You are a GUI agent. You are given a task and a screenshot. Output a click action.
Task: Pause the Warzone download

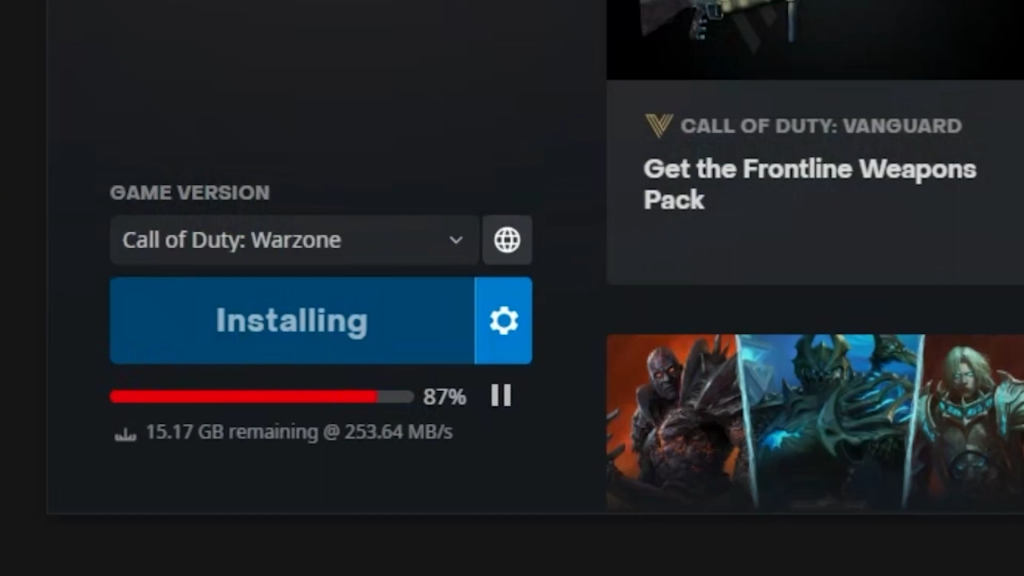point(501,395)
